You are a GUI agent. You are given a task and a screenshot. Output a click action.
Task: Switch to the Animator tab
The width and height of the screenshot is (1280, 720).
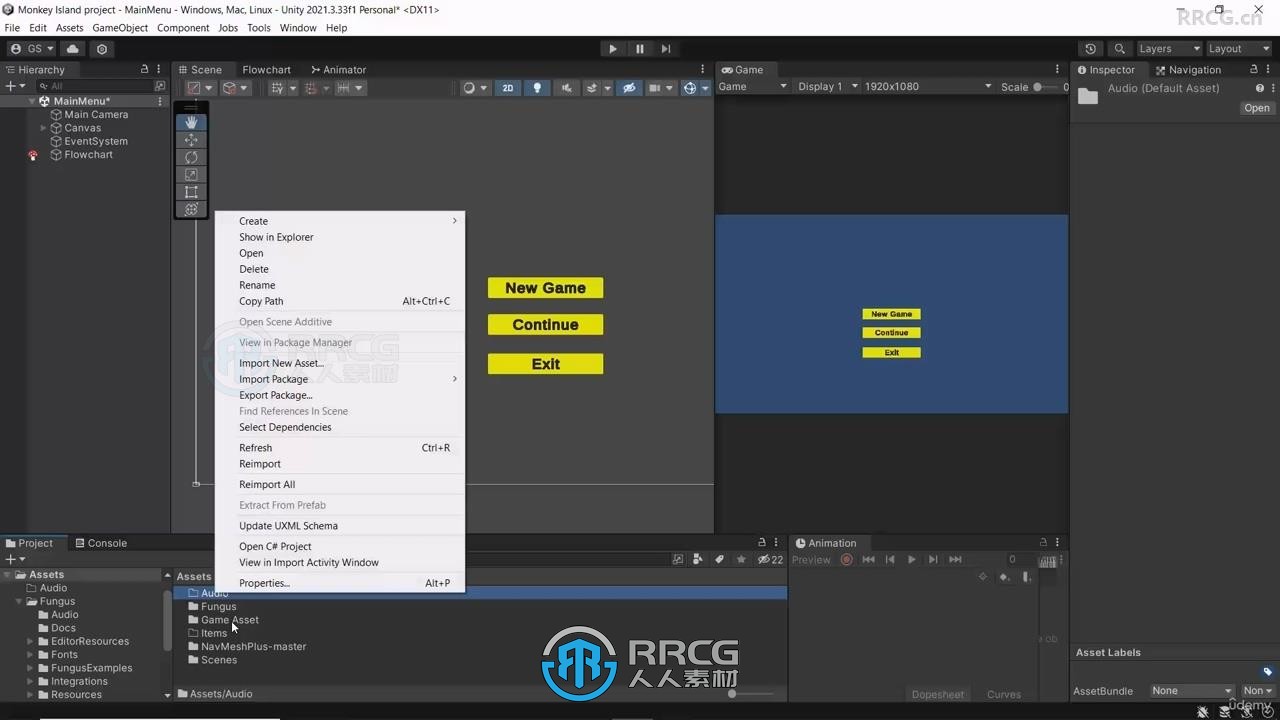coord(338,70)
